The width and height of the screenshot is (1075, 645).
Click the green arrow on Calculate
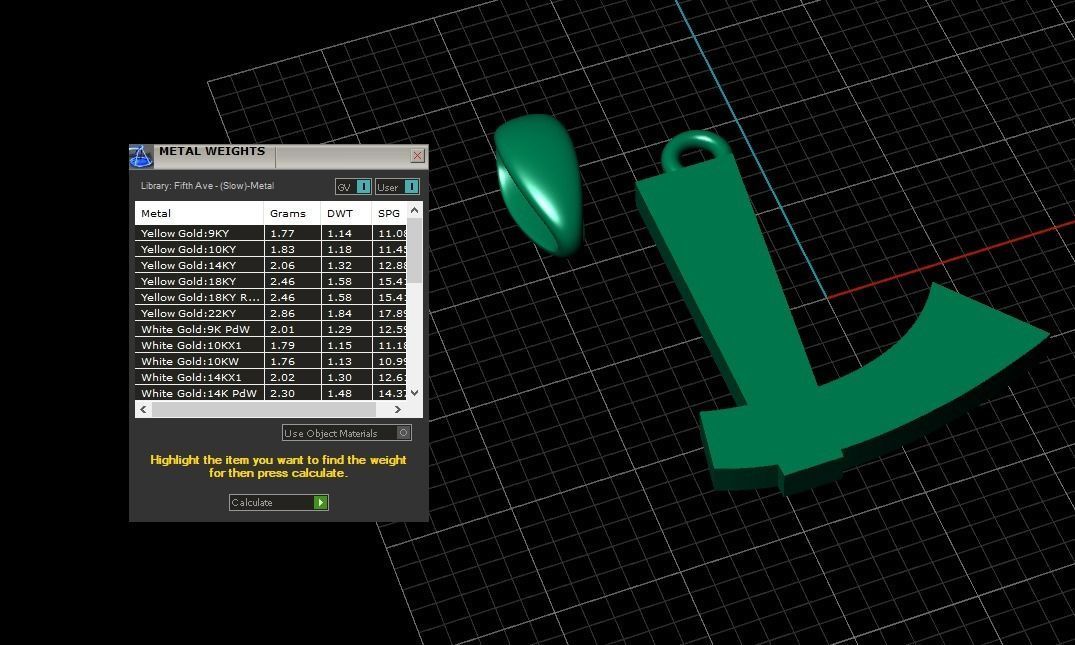click(320, 502)
